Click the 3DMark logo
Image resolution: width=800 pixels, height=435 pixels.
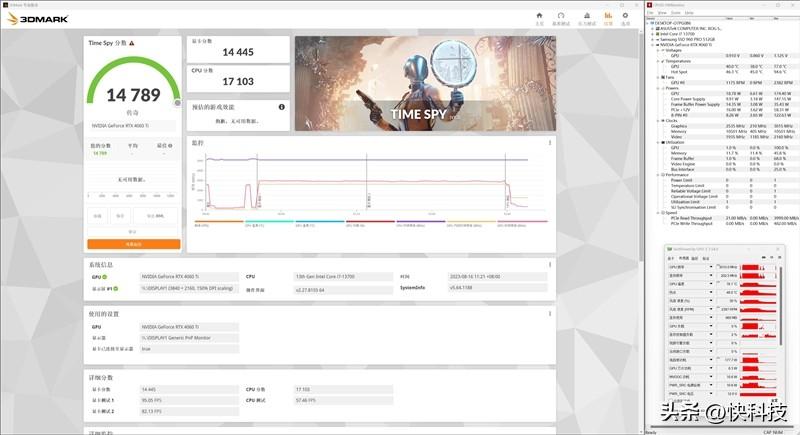point(38,19)
